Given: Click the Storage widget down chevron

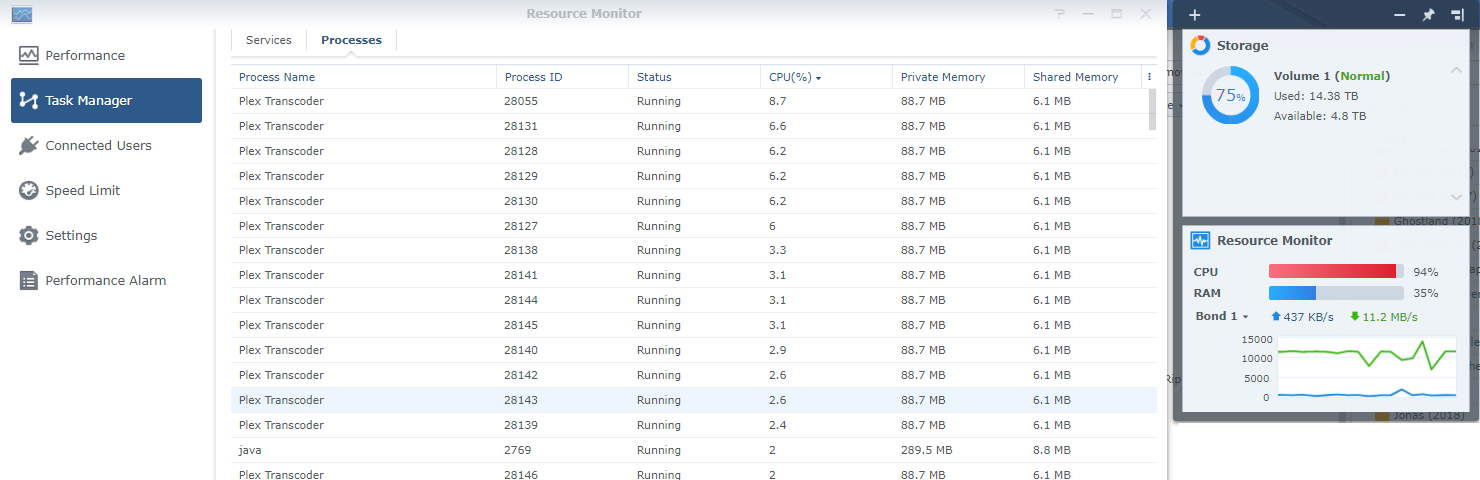Looking at the screenshot, I should pyautogui.click(x=1456, y=197).
